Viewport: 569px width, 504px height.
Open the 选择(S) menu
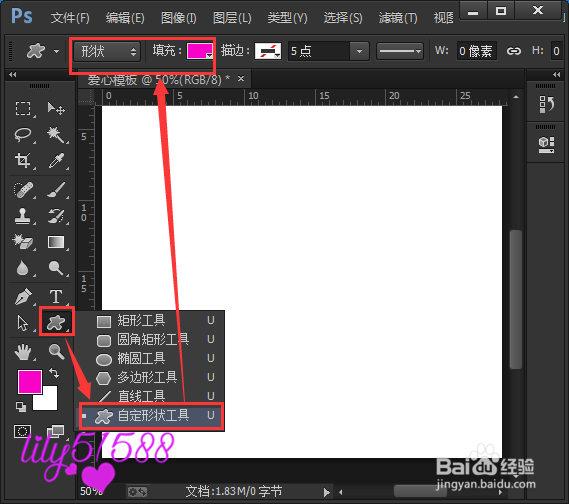tap(343, 17)
